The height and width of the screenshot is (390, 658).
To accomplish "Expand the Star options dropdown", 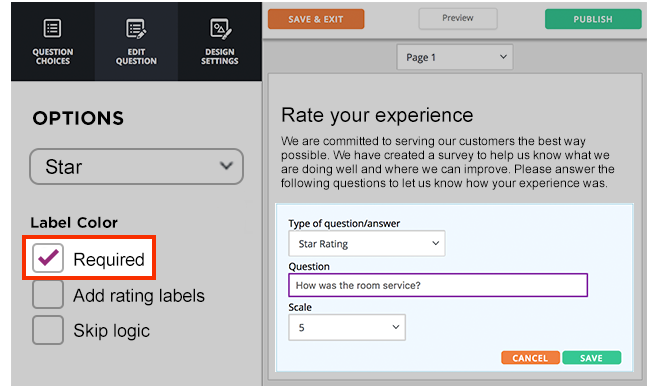I will click(136, 166).
